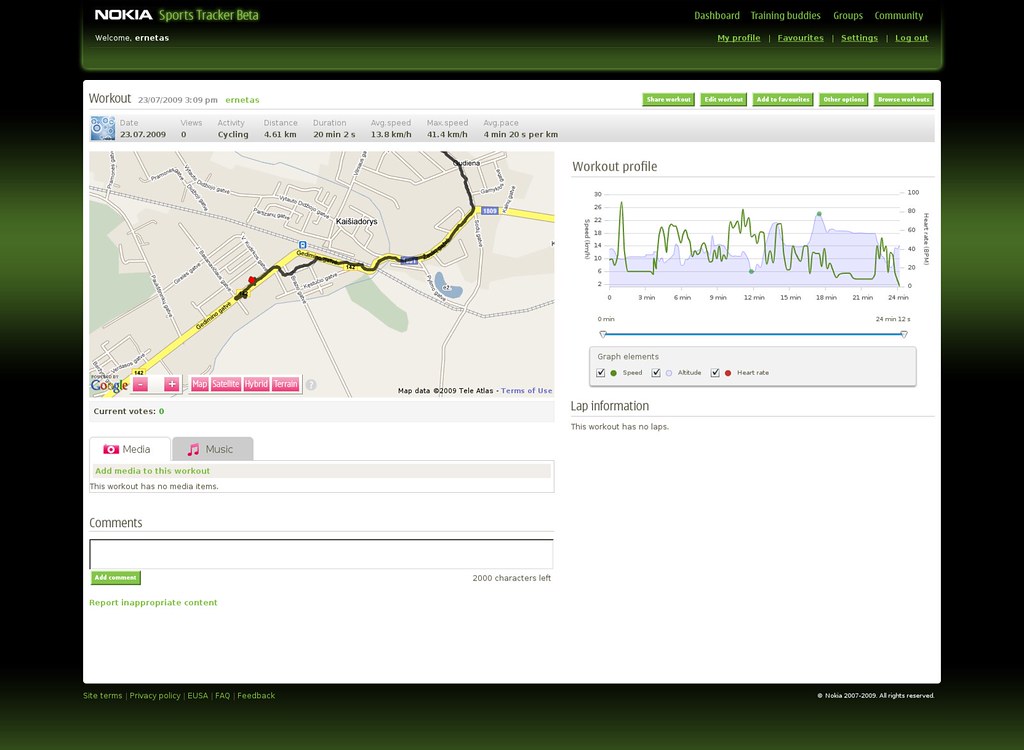Click the Add comment button
The image size is (1024, 750).
click(116, 578)
